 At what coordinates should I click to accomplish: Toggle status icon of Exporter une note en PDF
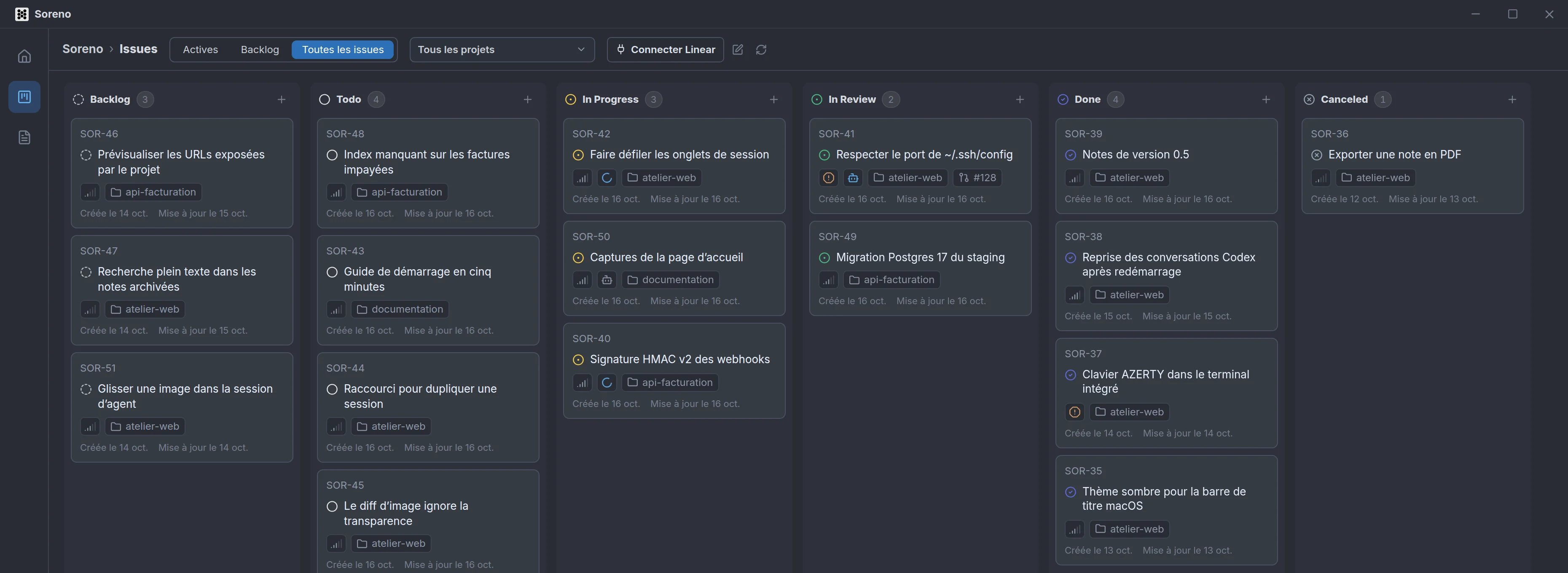1317,155
